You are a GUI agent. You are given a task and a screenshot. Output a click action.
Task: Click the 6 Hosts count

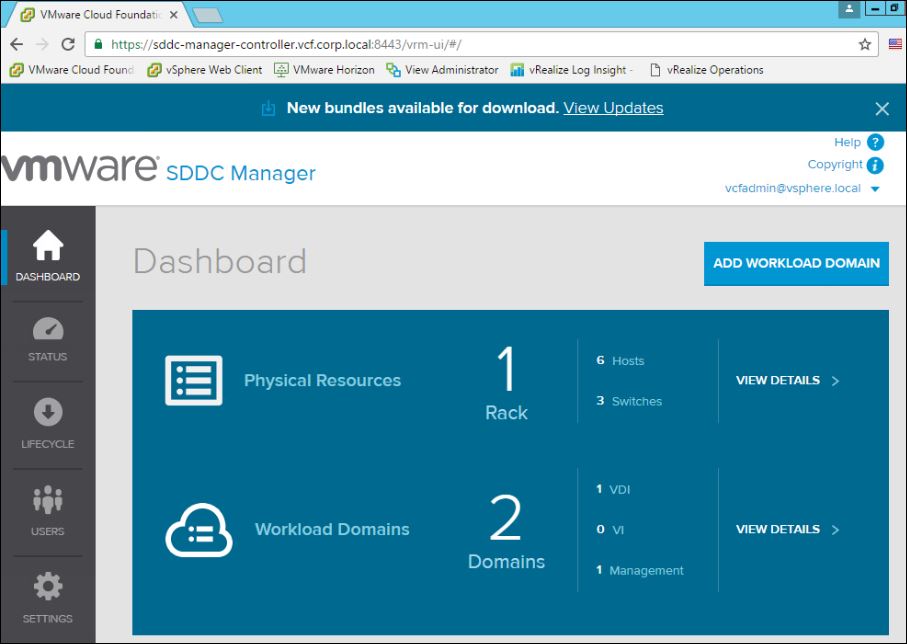click(620, 360)
